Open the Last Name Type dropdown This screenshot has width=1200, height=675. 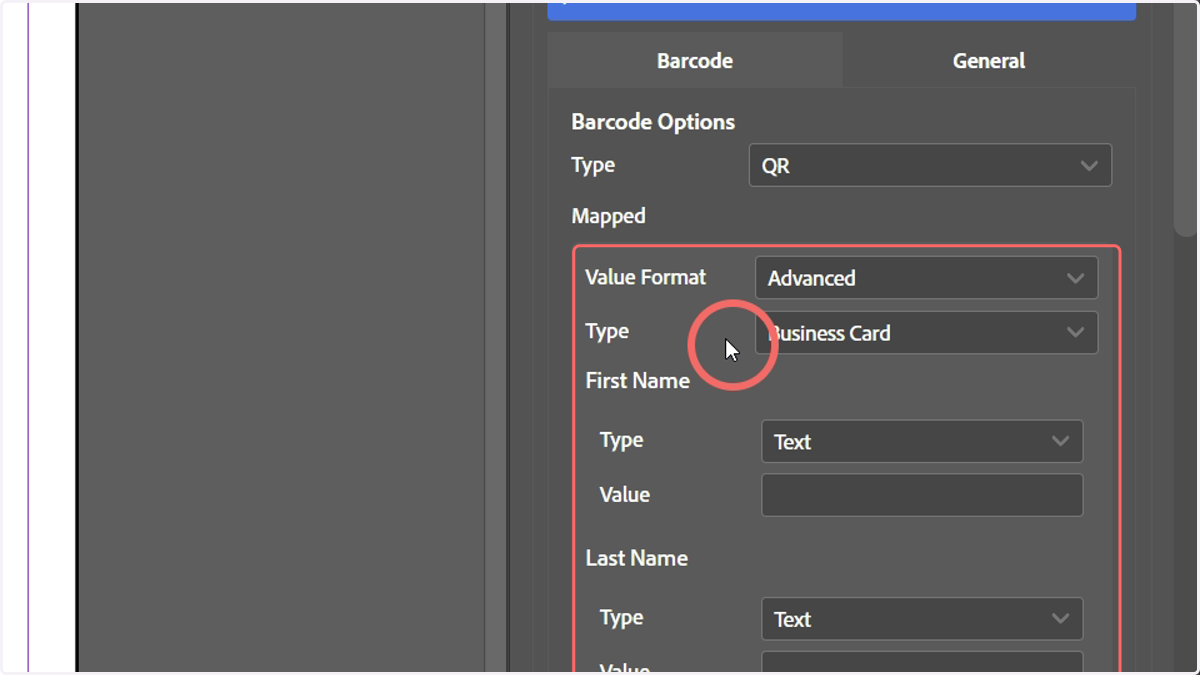pos(922,619)
